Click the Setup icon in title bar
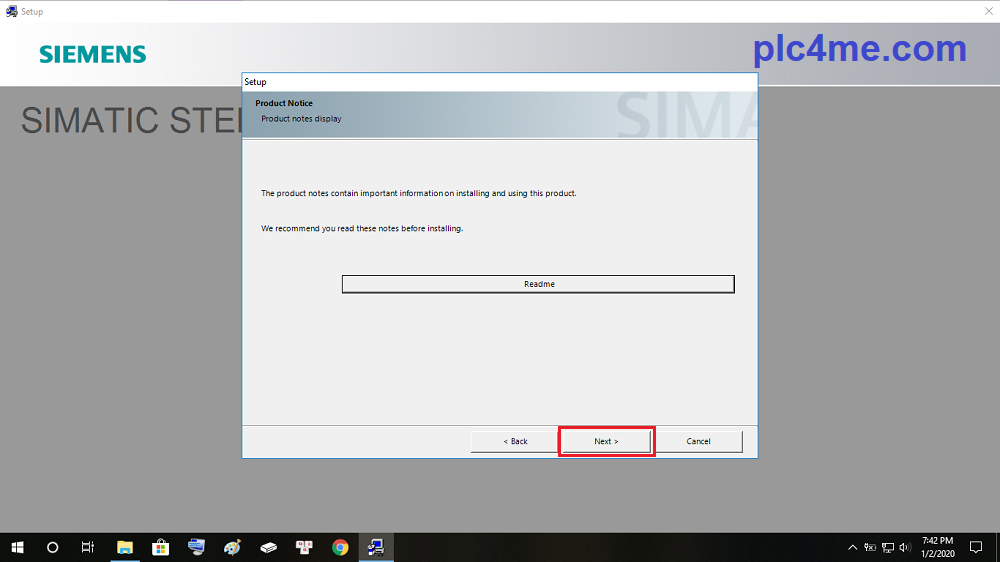This screenshot has height=562, width=1000. click(x=11, y=11)
